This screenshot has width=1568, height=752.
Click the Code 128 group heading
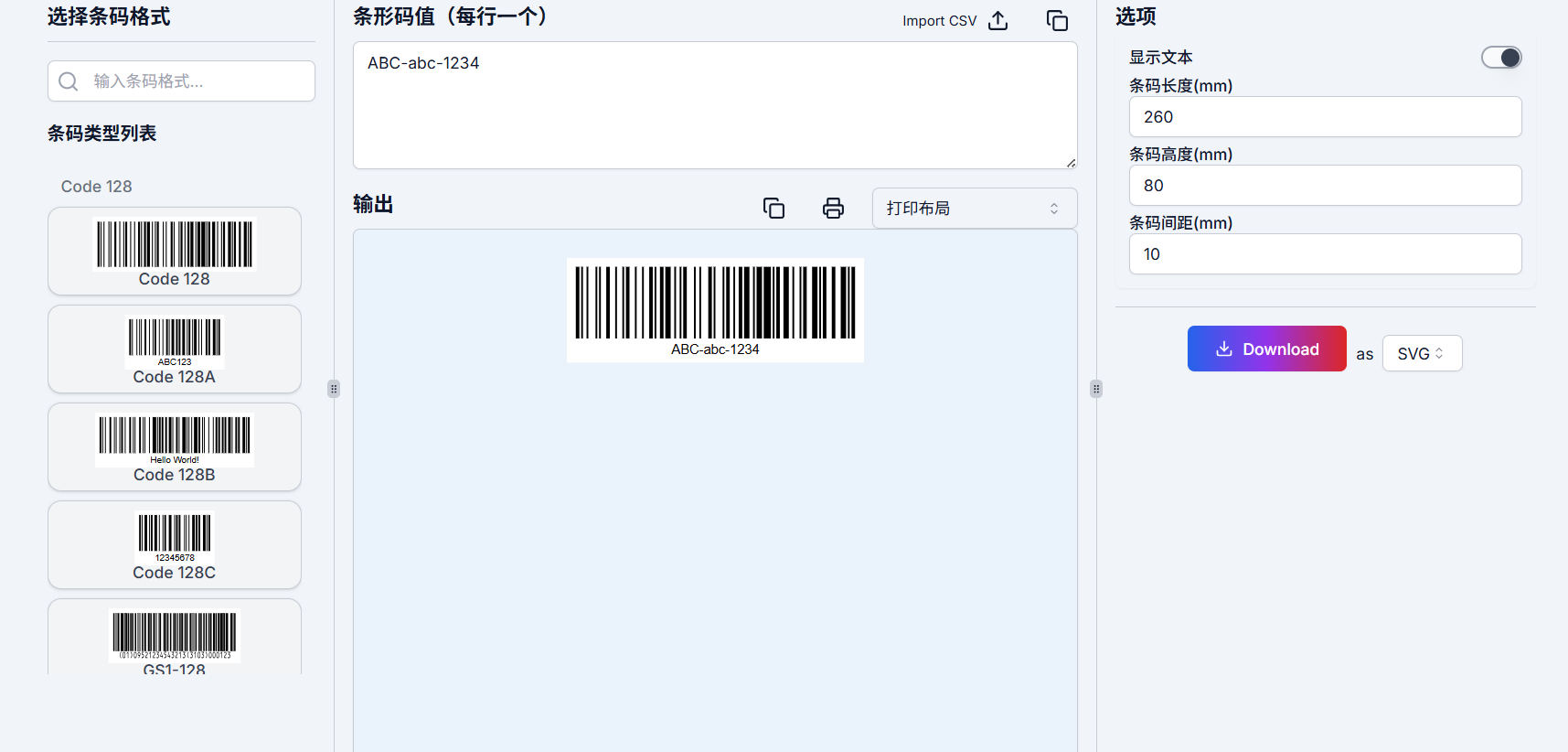pos(96,187)
